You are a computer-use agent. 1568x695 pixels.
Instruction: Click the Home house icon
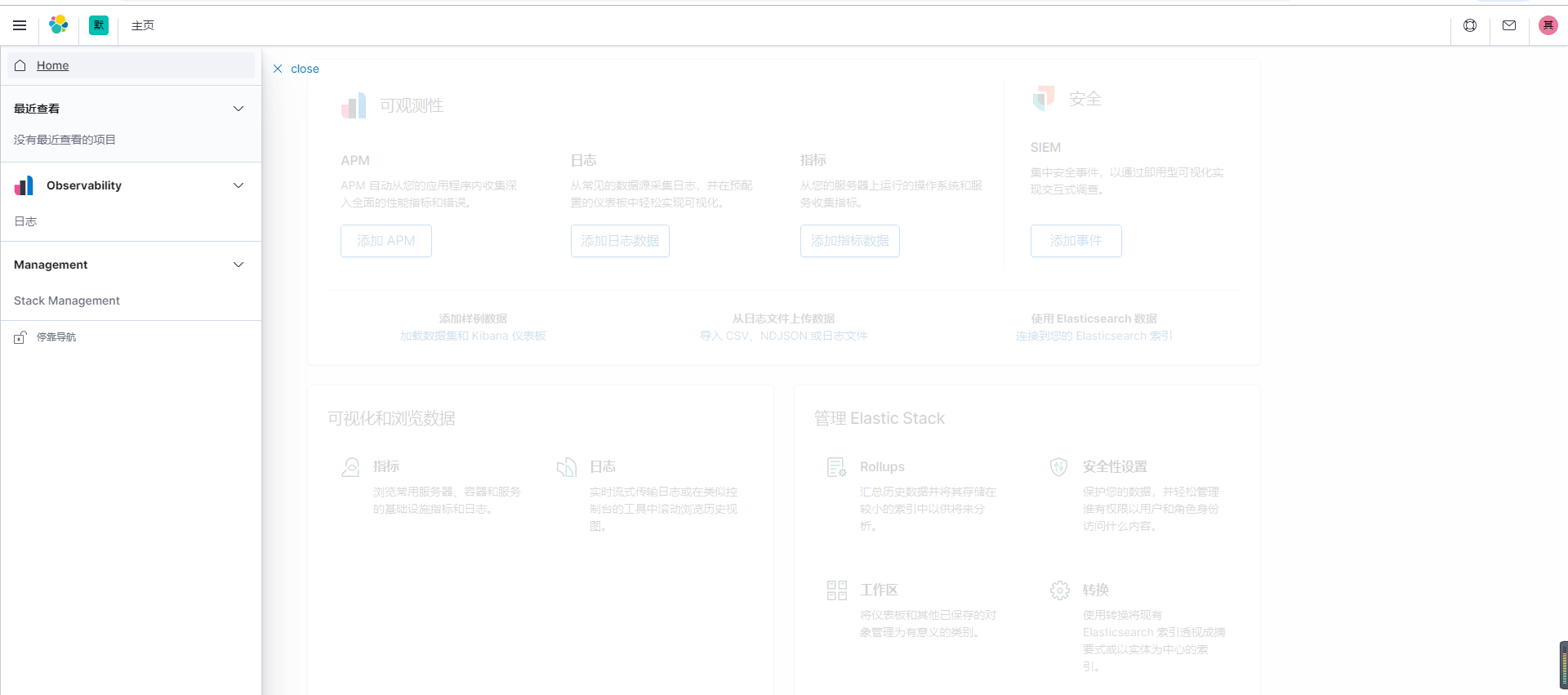point(20,65)
